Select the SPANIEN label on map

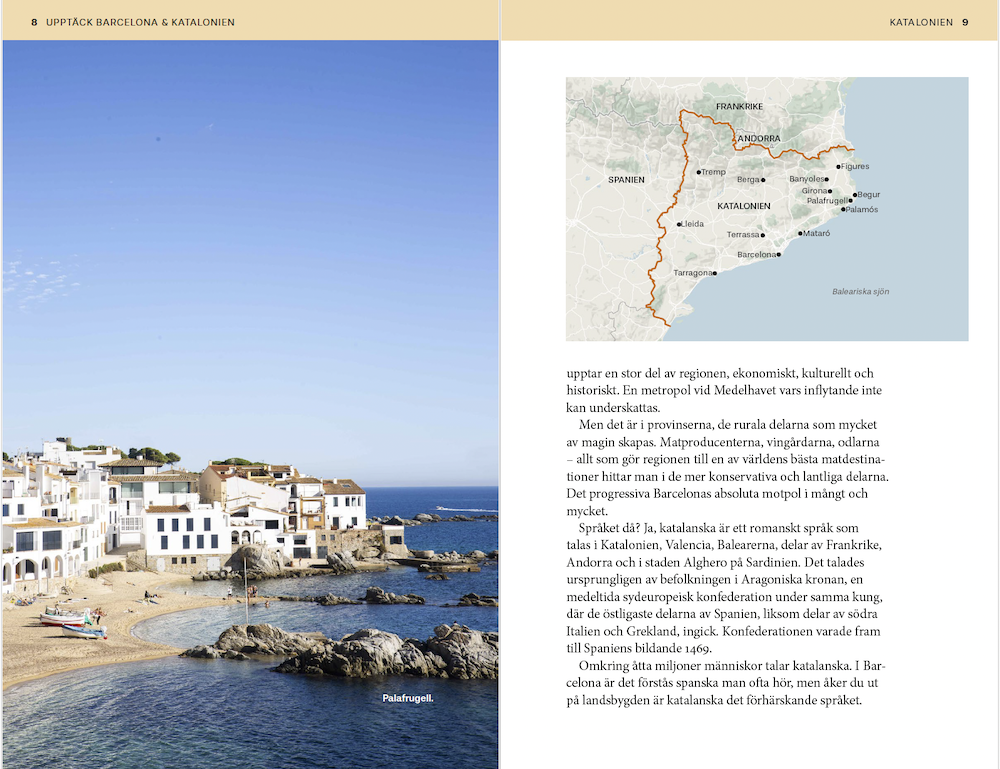626,180
